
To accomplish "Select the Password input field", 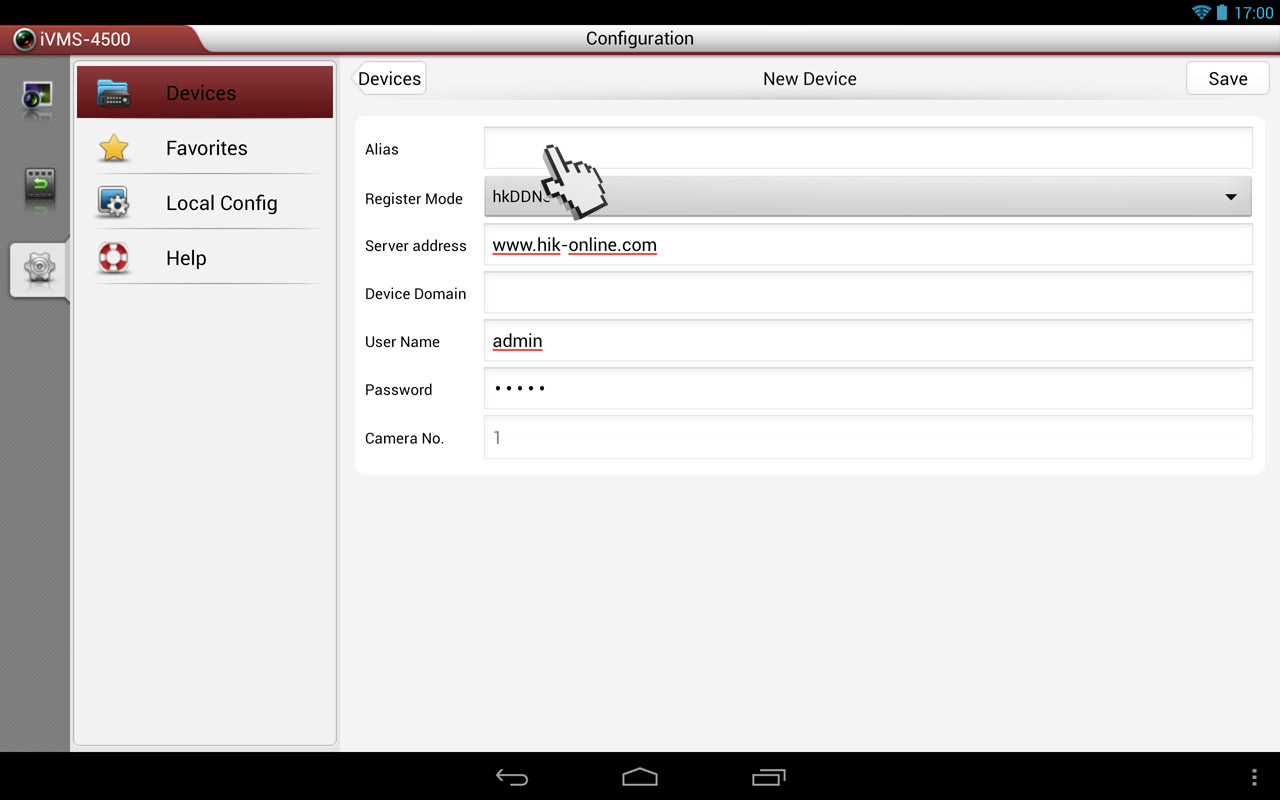I will click(868, 389).
